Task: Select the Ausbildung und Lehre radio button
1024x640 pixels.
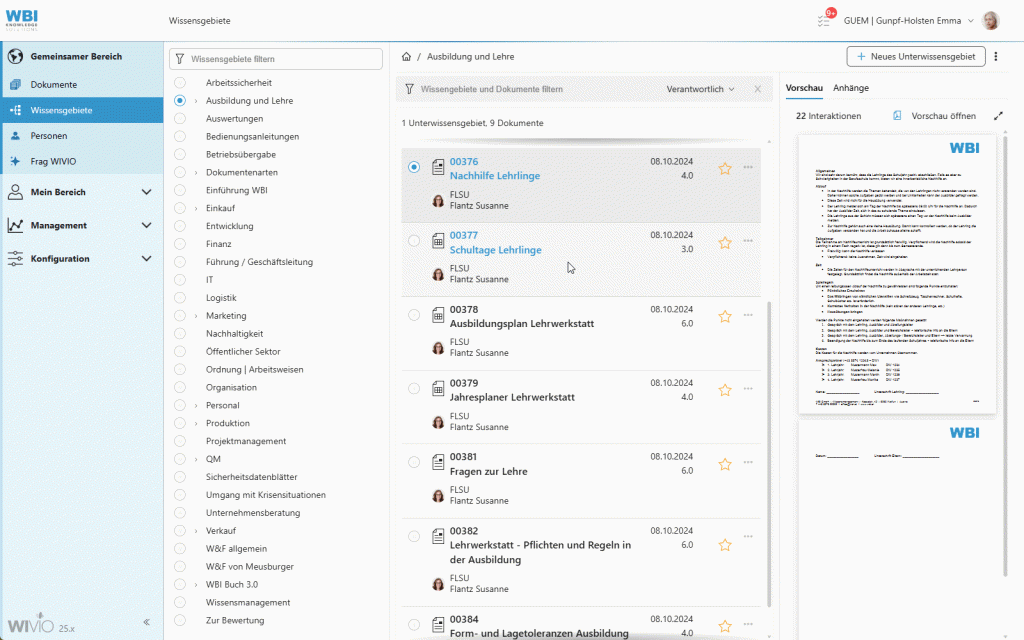Action: point(180,101)
